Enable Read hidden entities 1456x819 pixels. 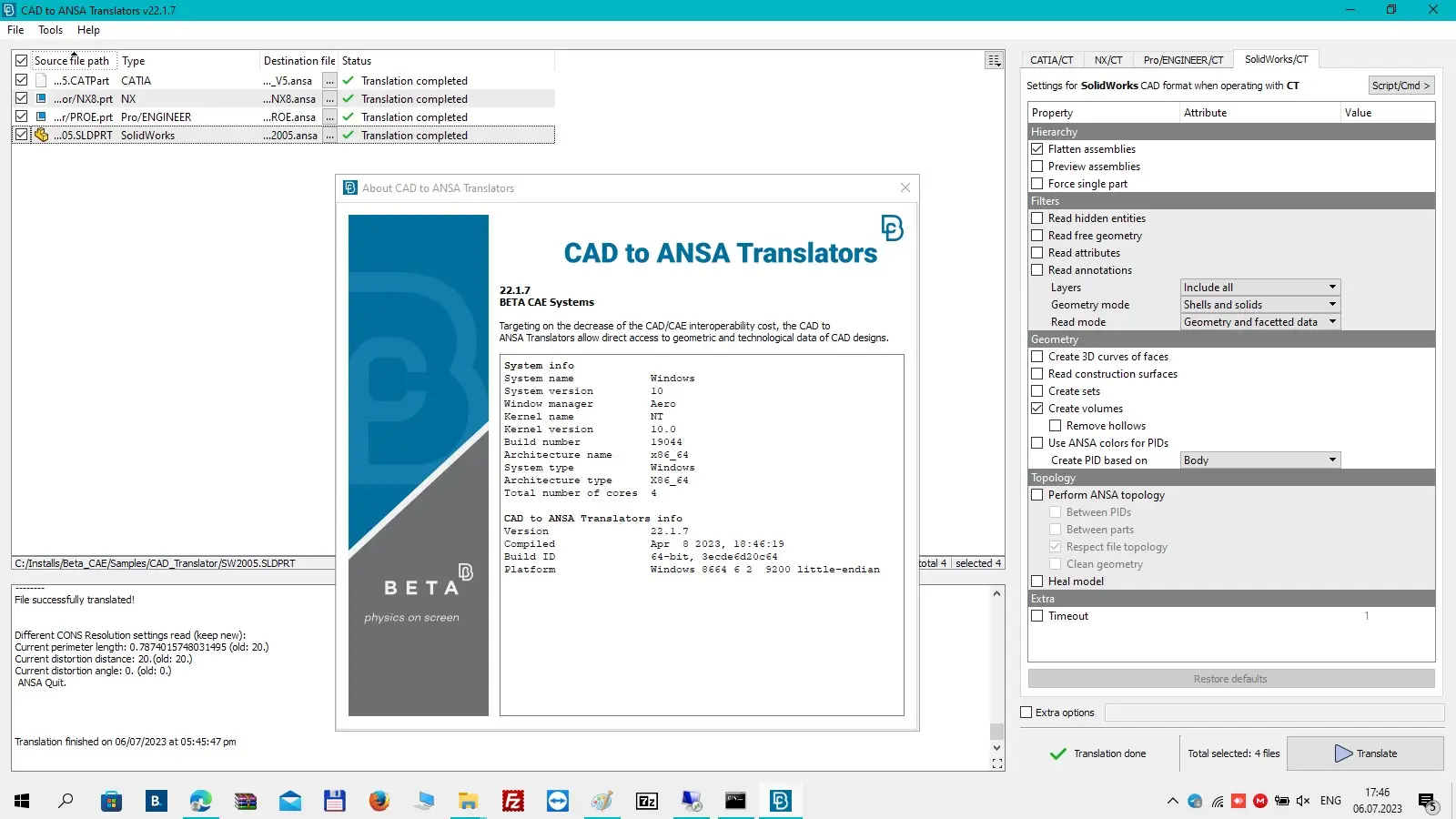[1036, 217]
